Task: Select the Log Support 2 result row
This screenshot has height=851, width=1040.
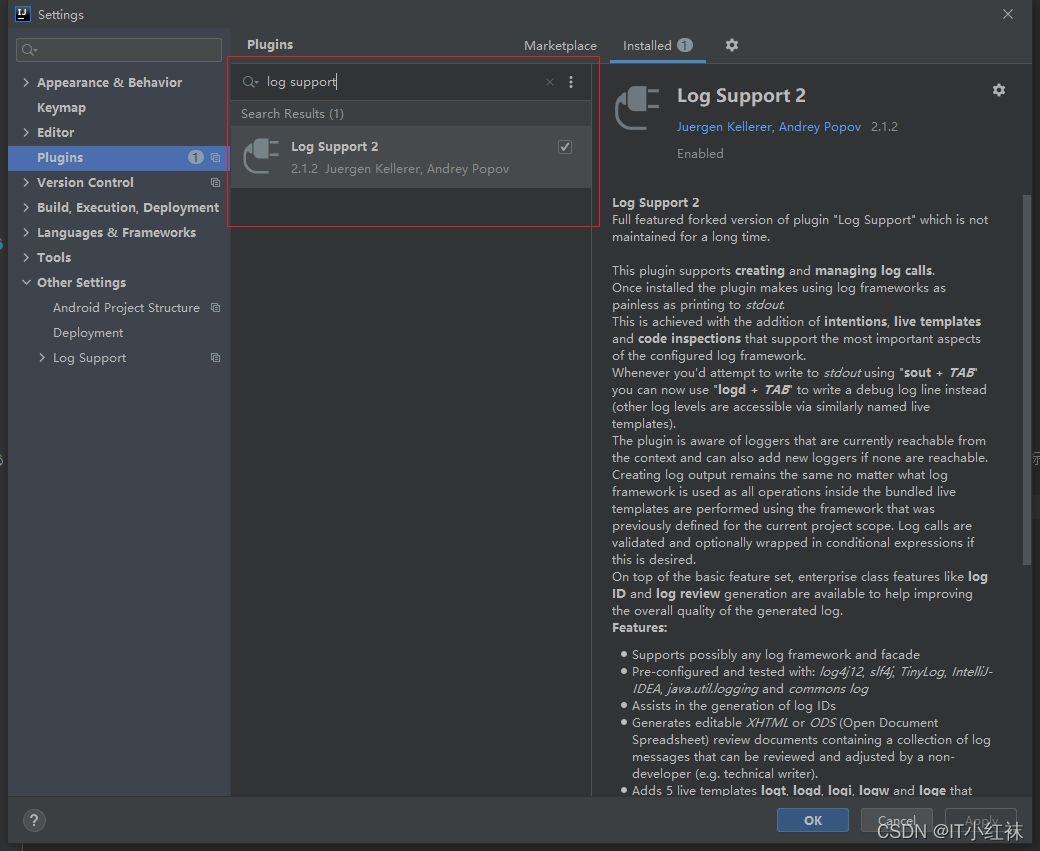Action: [411, 157]
